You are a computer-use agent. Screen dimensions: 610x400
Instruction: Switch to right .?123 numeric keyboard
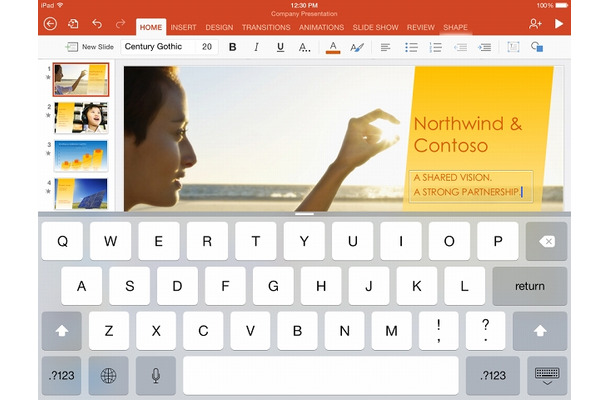click(x=493, y=375)
